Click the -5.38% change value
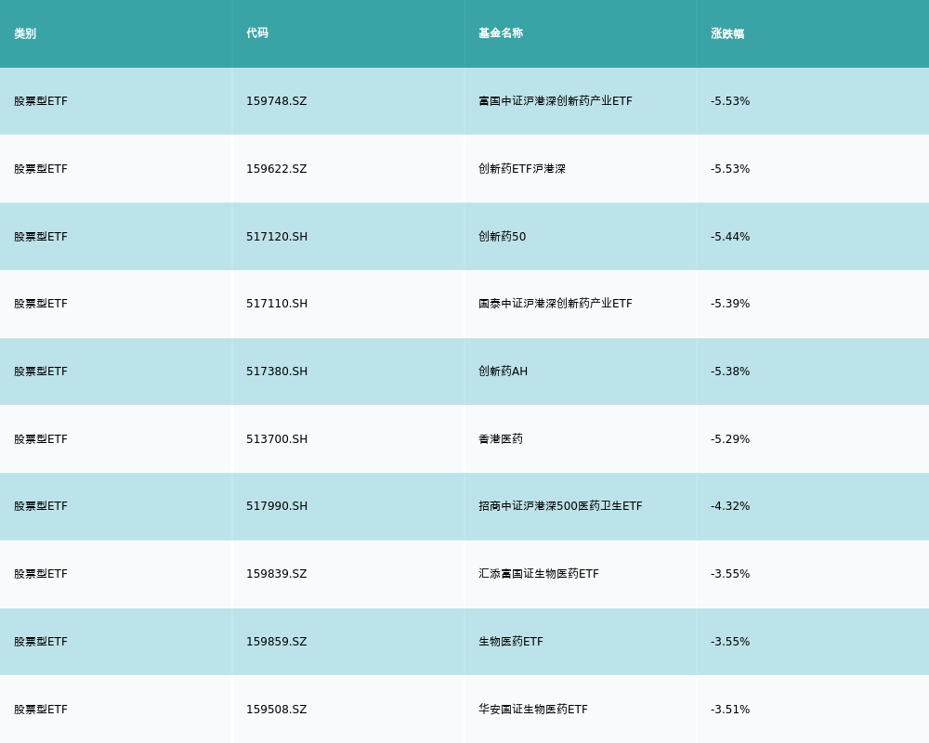The width and height of the screenshot is (929, 743). [x=730, y=371]
